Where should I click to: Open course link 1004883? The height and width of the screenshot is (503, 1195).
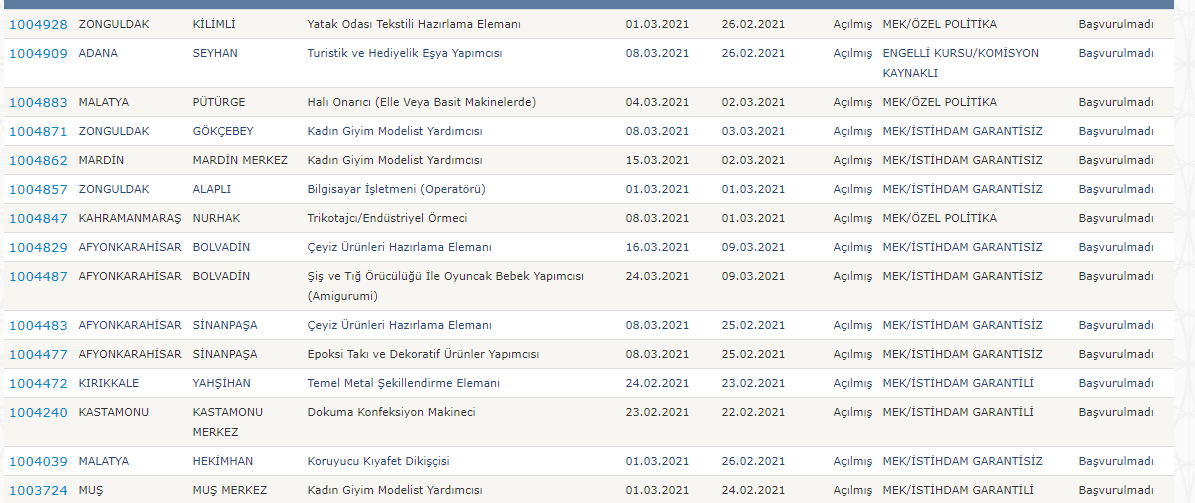click(x=38, y=102)
